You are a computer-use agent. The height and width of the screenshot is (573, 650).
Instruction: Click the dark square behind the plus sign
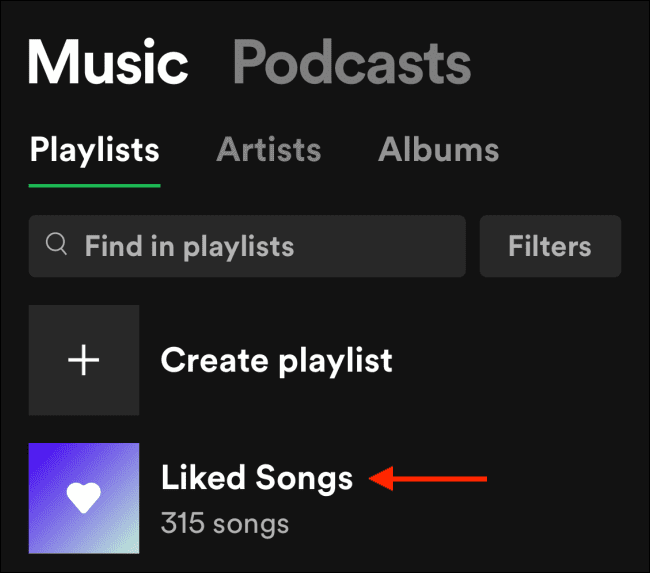click(x=50, y=330)
